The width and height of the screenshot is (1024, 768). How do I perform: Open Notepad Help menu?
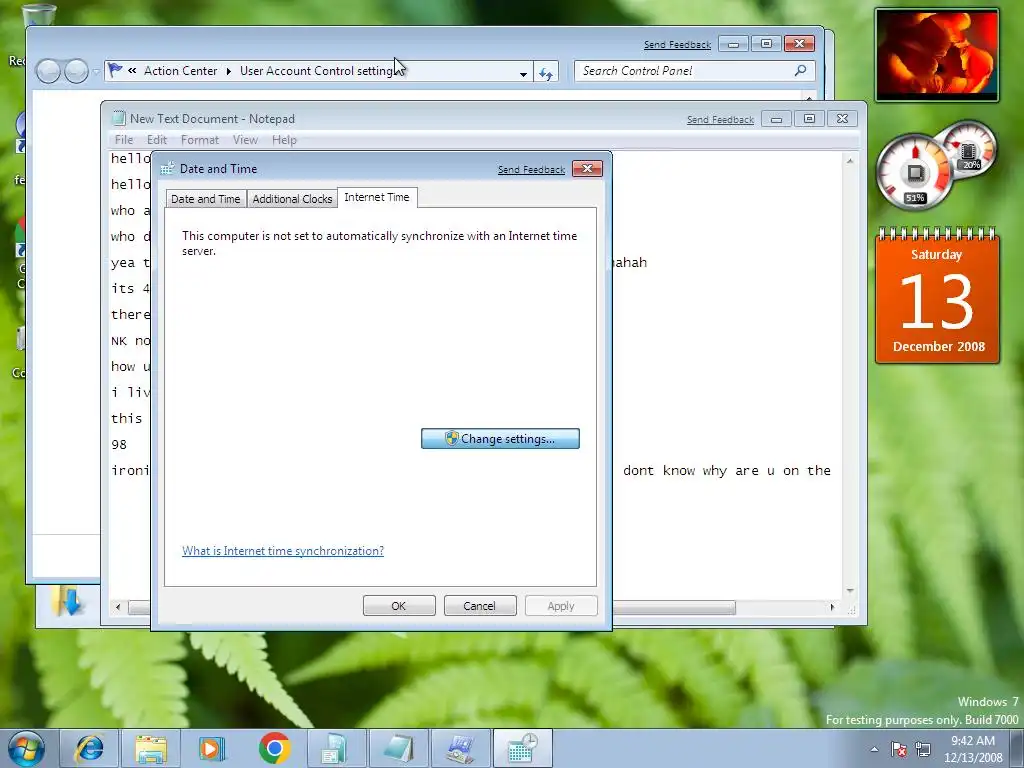pos(284,140)
